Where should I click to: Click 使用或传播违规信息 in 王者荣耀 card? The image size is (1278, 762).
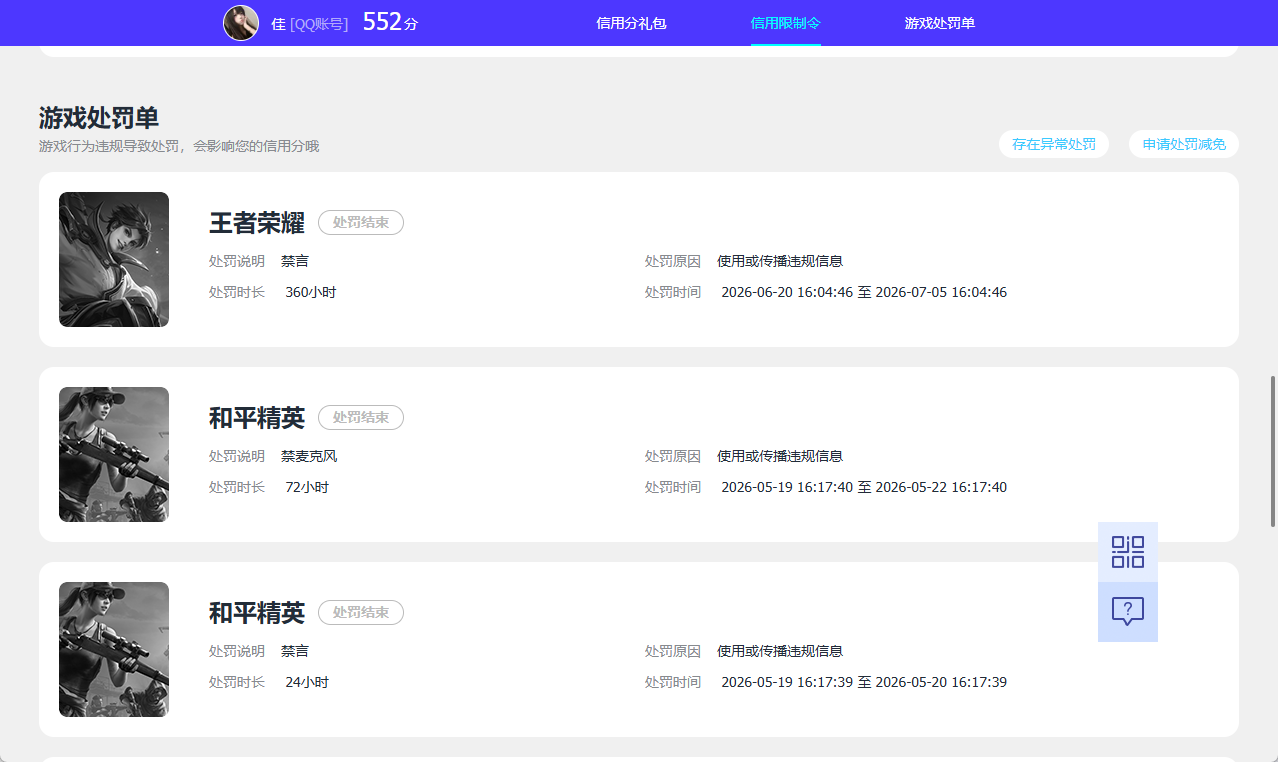coord(780,261)
